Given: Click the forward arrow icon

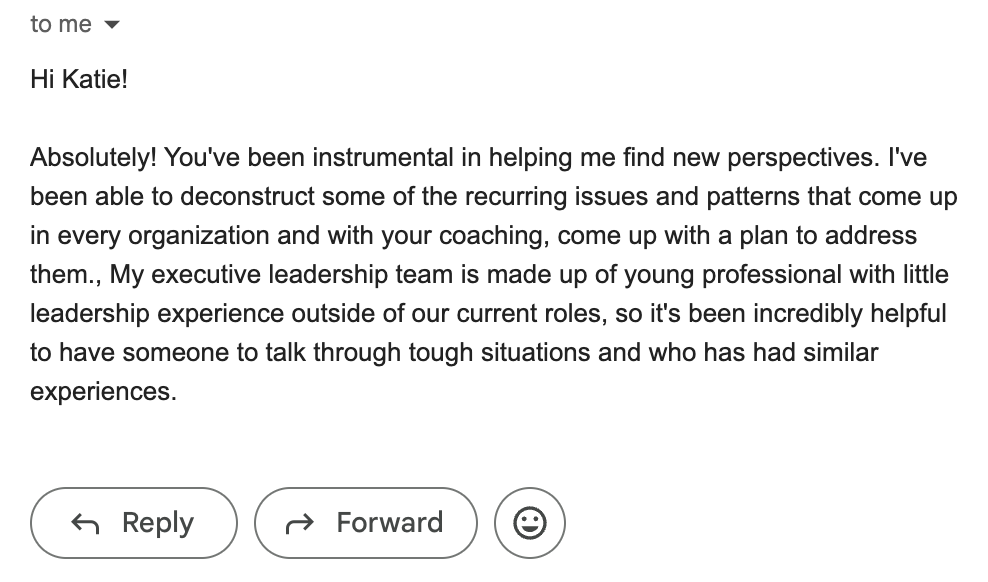Looking at the screenshot, I should (300, 523).
